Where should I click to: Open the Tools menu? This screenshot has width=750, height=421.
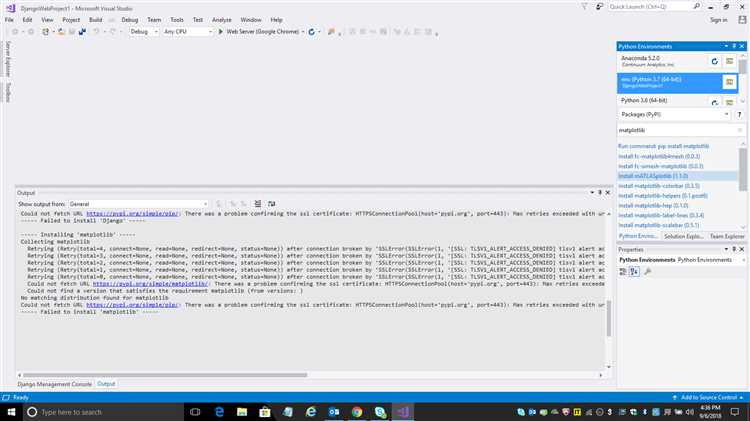click(x=177, y=20)
